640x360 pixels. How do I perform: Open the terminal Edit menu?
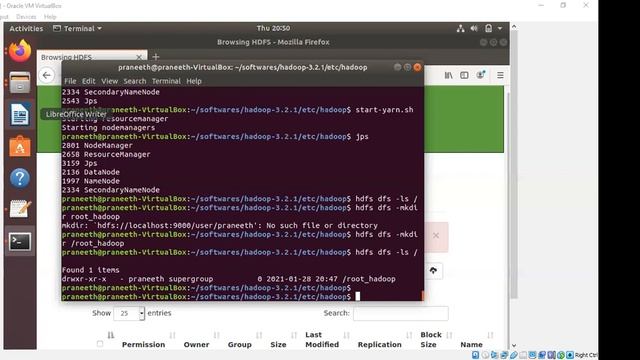coord(88,81)
